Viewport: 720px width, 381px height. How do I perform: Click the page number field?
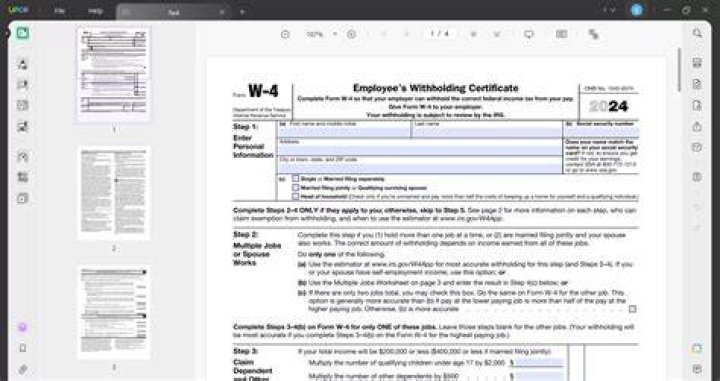pyautogui.click(x=439, y=34)
